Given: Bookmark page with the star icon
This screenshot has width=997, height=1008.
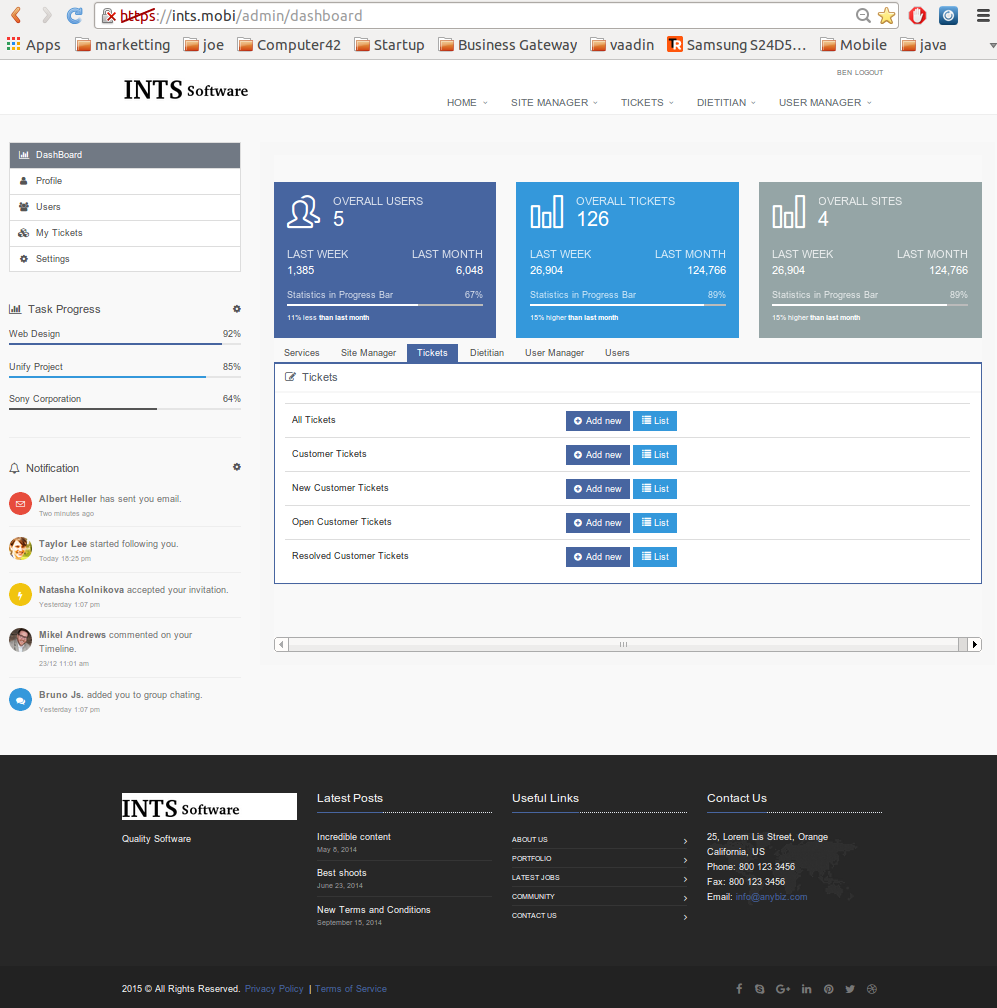Looking at the screenshot, I should tap(886, 16).
